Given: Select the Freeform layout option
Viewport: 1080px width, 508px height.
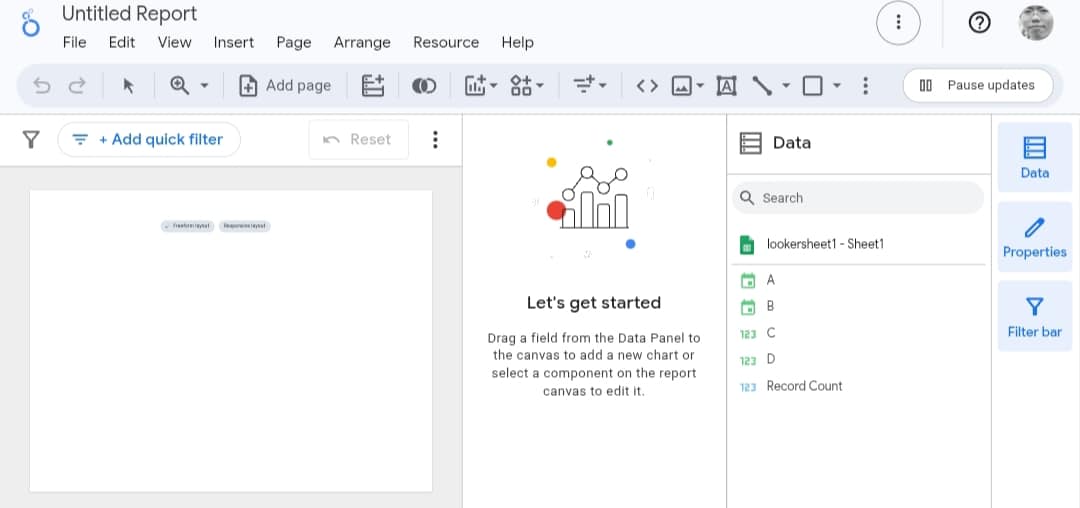Looking at the screenshot, I should point(187,226).
